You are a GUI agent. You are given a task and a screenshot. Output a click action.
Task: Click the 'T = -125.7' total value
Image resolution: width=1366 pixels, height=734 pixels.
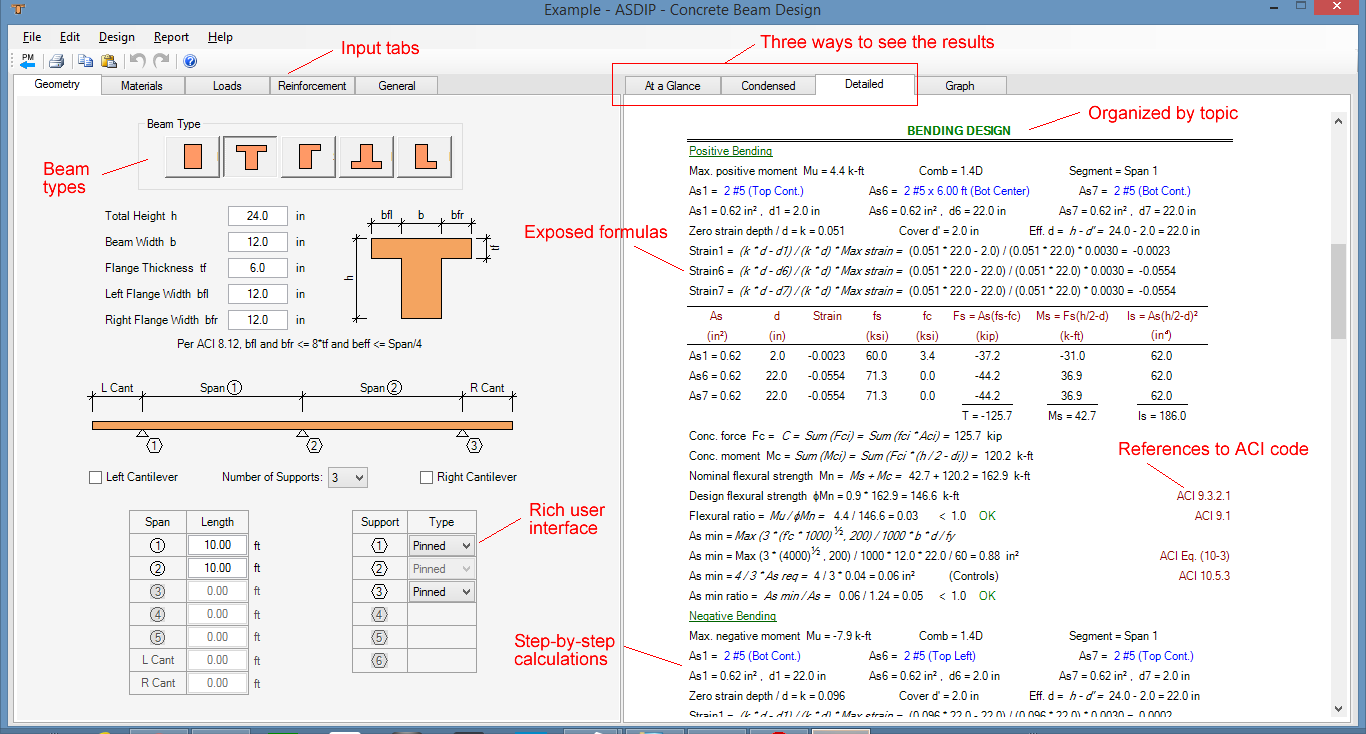point(985,415)
